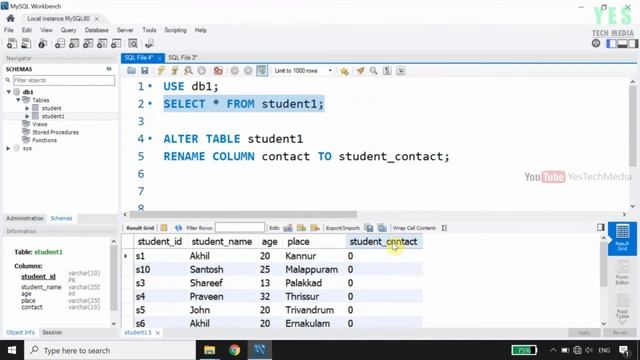Click the student_name column header
Image resolution: width=640 pixels, height=360 pixels.
pos(222,242)
